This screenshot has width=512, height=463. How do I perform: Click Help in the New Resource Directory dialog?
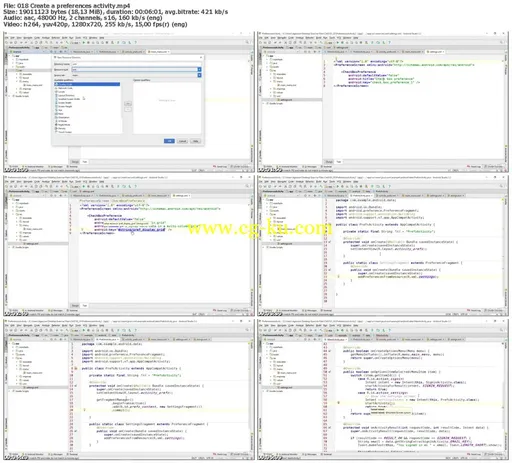click(195, 141)
